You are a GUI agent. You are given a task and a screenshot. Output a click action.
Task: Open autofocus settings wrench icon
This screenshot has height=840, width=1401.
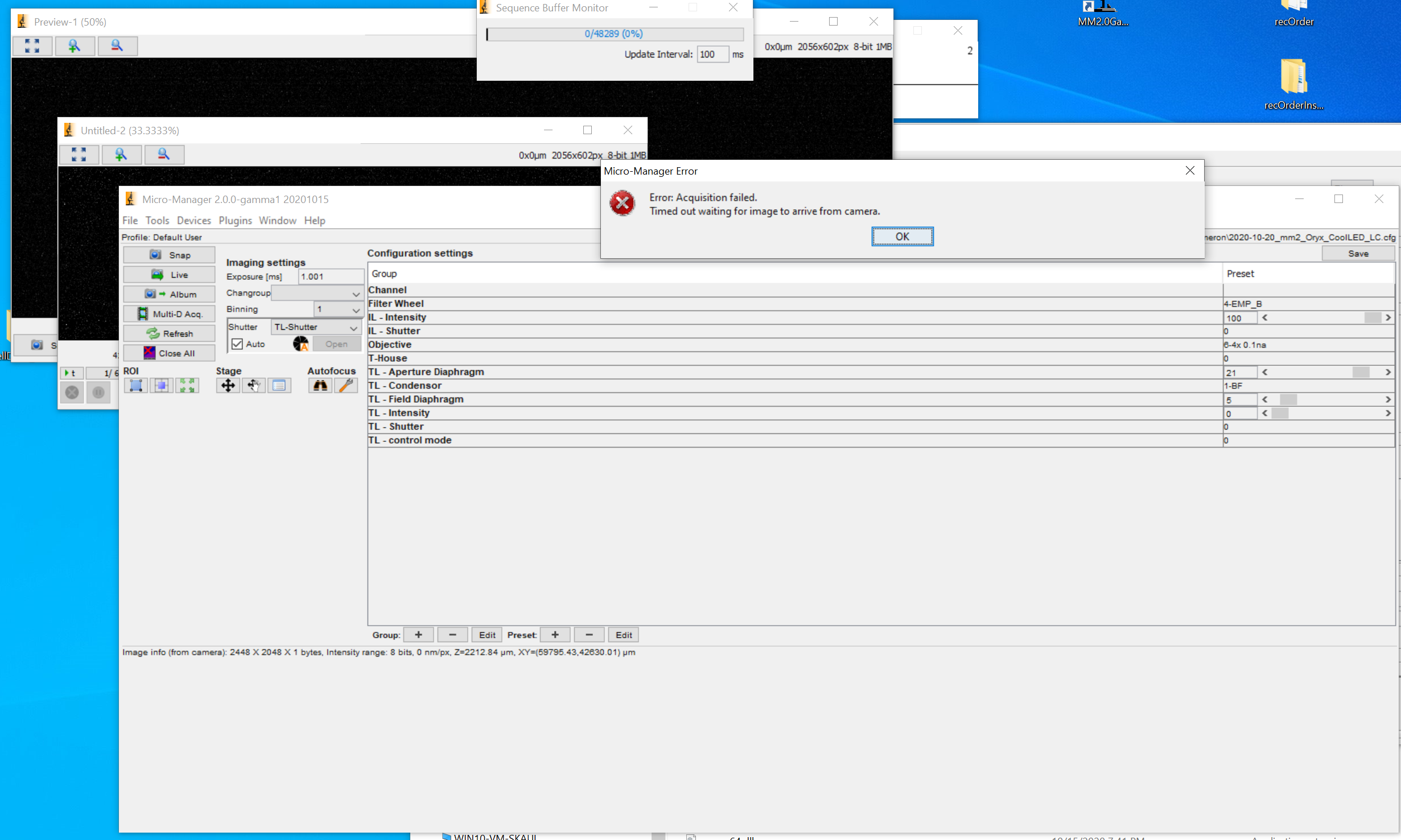[346, 386]
